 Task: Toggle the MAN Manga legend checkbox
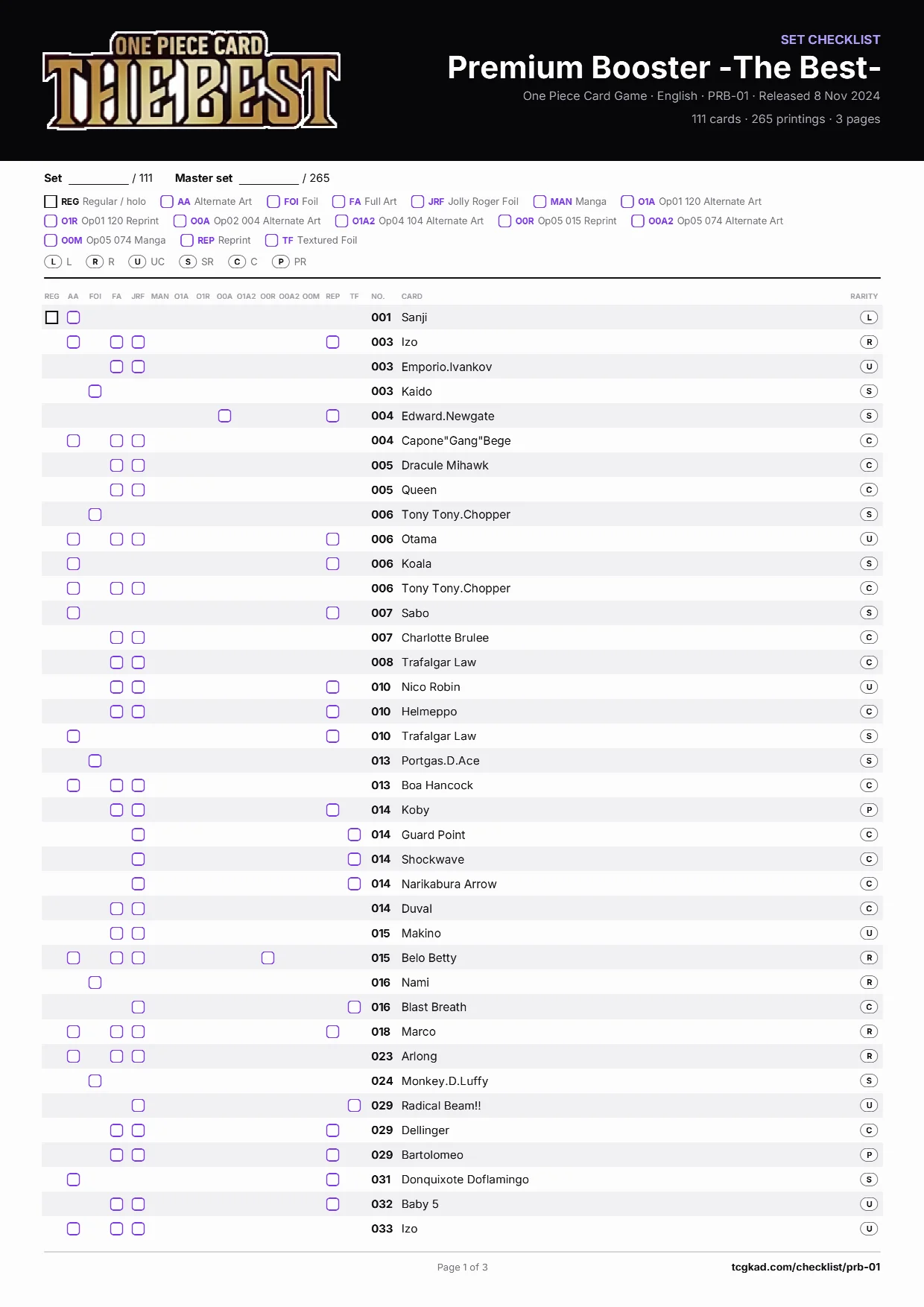pyautogui.click(x=540, y=201)
